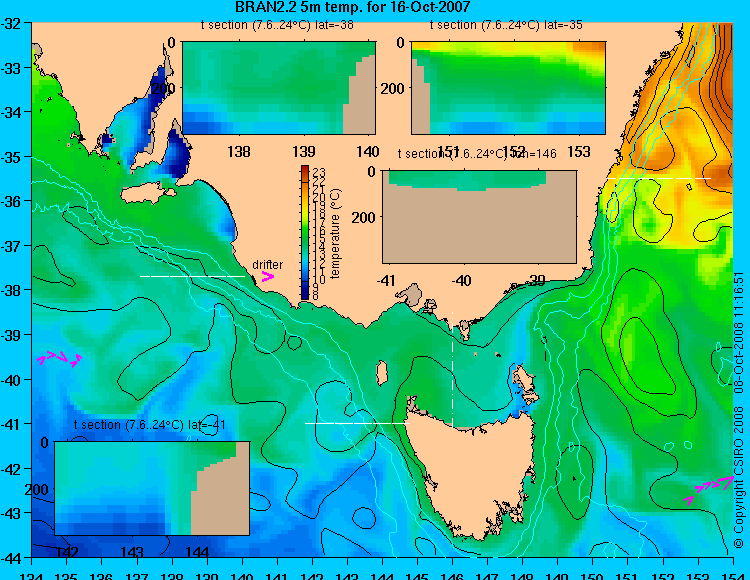Click the "-44" label on the latitude axis
The image size is (750, 580).
(x=11, y=558)
